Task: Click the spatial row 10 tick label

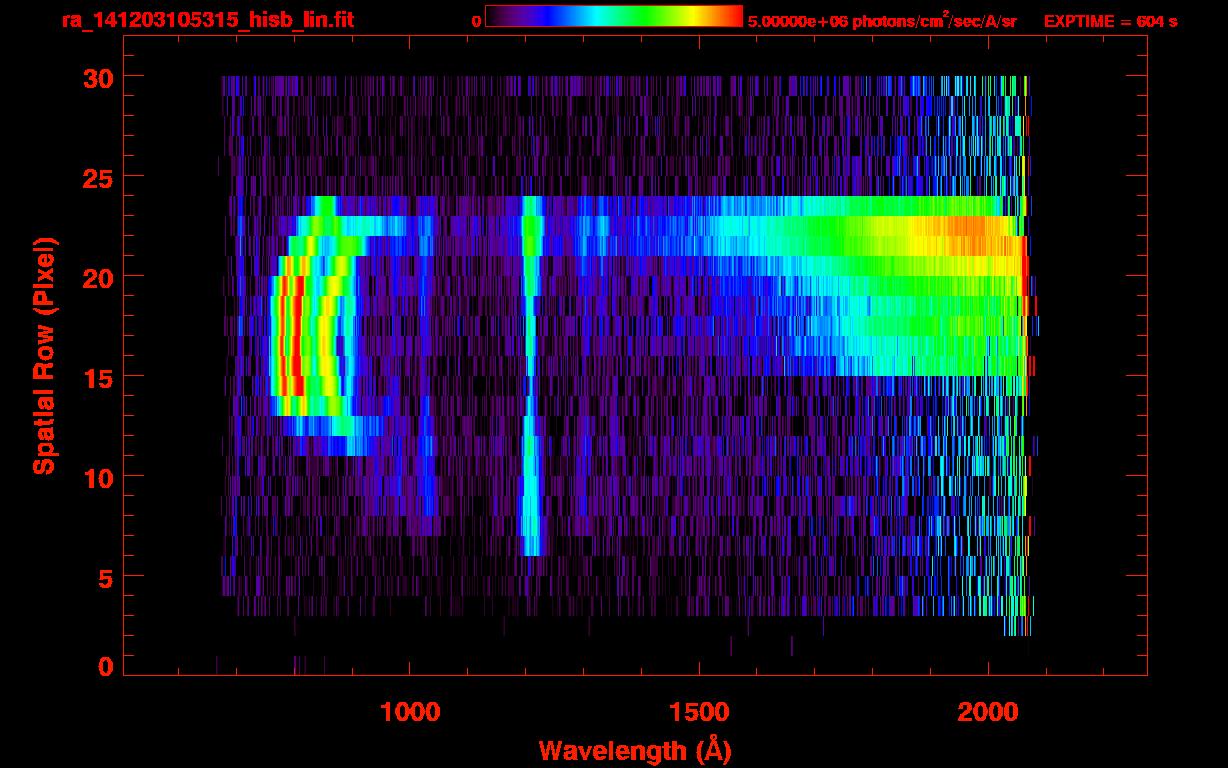Action: click(97, 477)
